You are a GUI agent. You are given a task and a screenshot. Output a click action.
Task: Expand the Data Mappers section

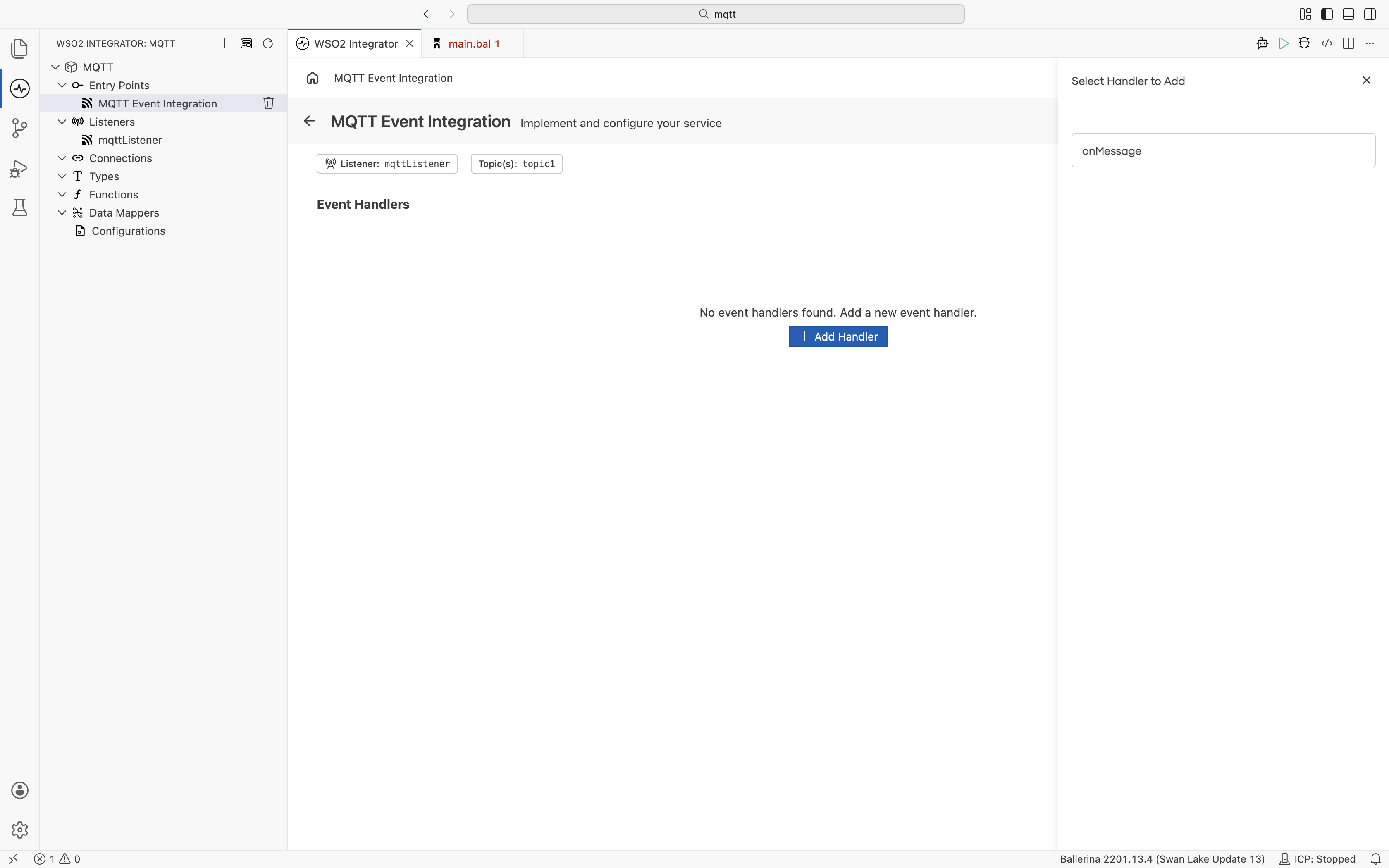pyautogui.click(x=62, y=213)
